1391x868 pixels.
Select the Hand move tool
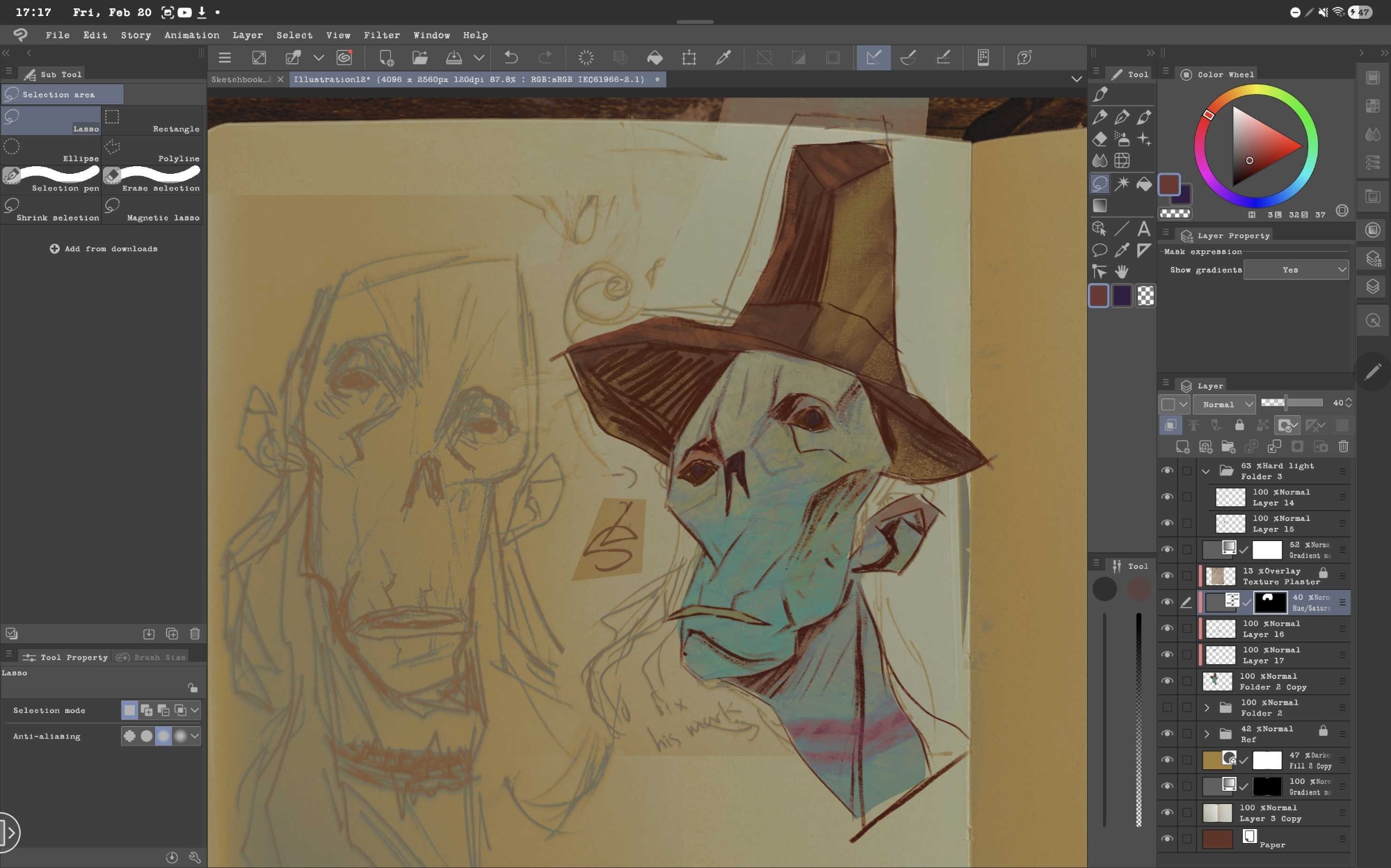tap(1121, 271)
